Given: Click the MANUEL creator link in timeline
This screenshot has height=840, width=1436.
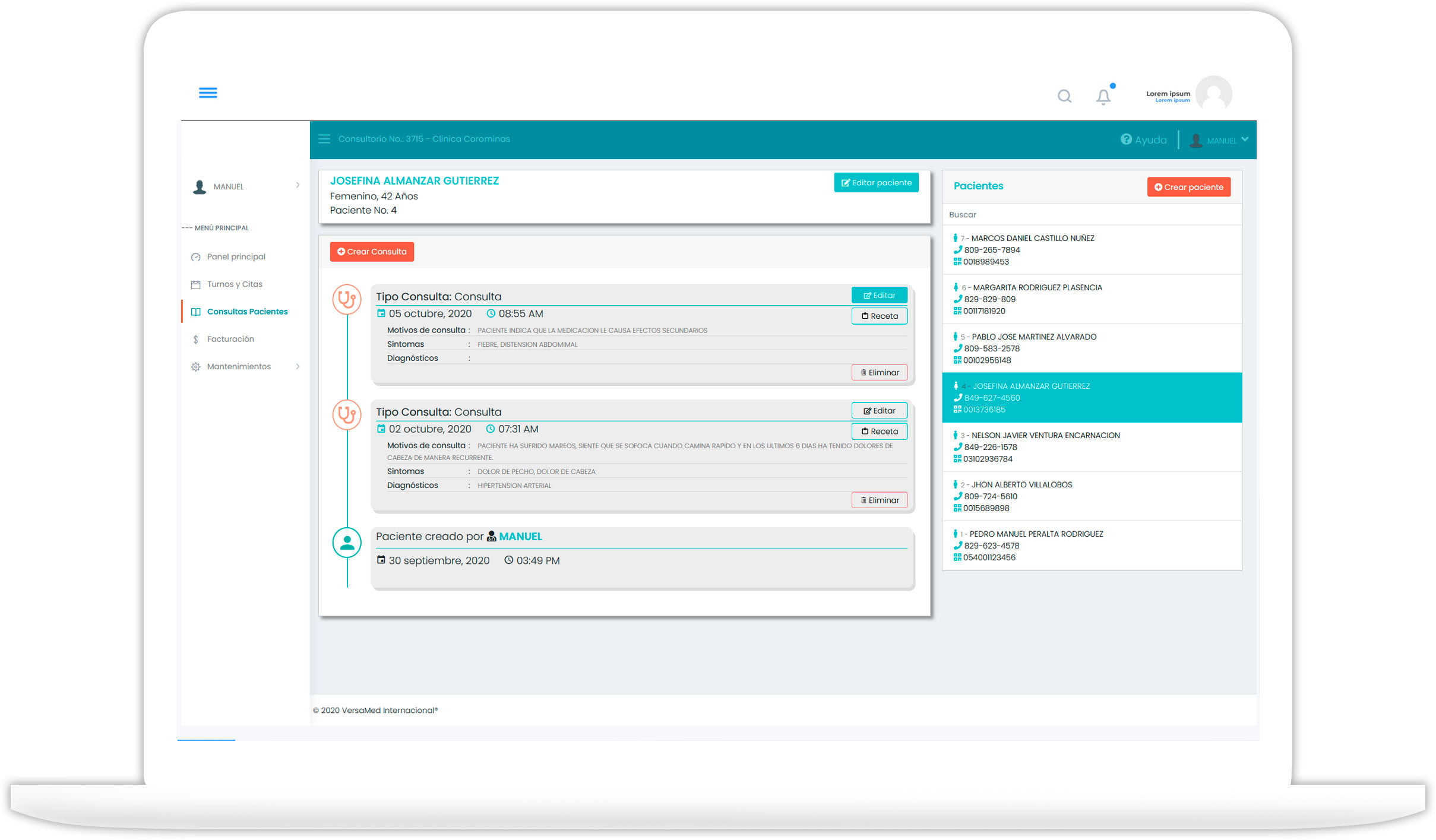Looking at the screenshot, I should coord(520,537).
